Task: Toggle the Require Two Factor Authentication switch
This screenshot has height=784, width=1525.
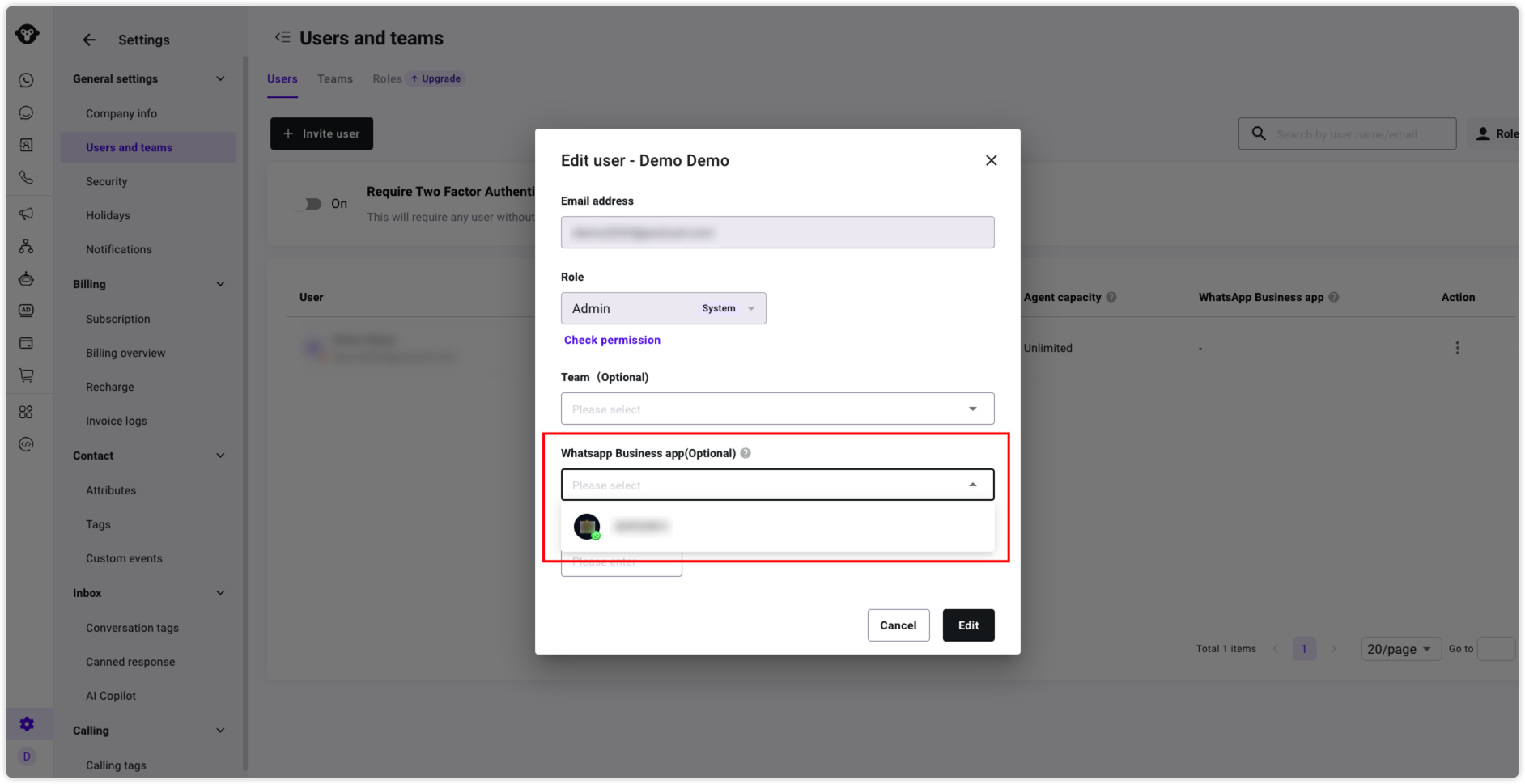Action: (309, 204)
